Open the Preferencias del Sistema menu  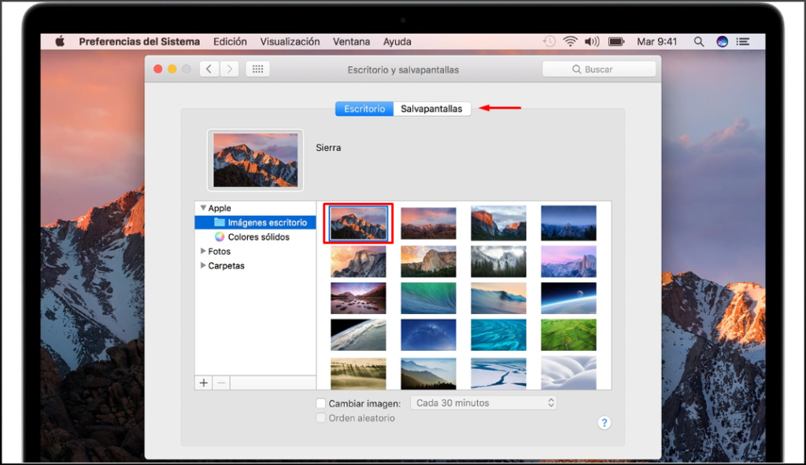click(x=139, y=42)
